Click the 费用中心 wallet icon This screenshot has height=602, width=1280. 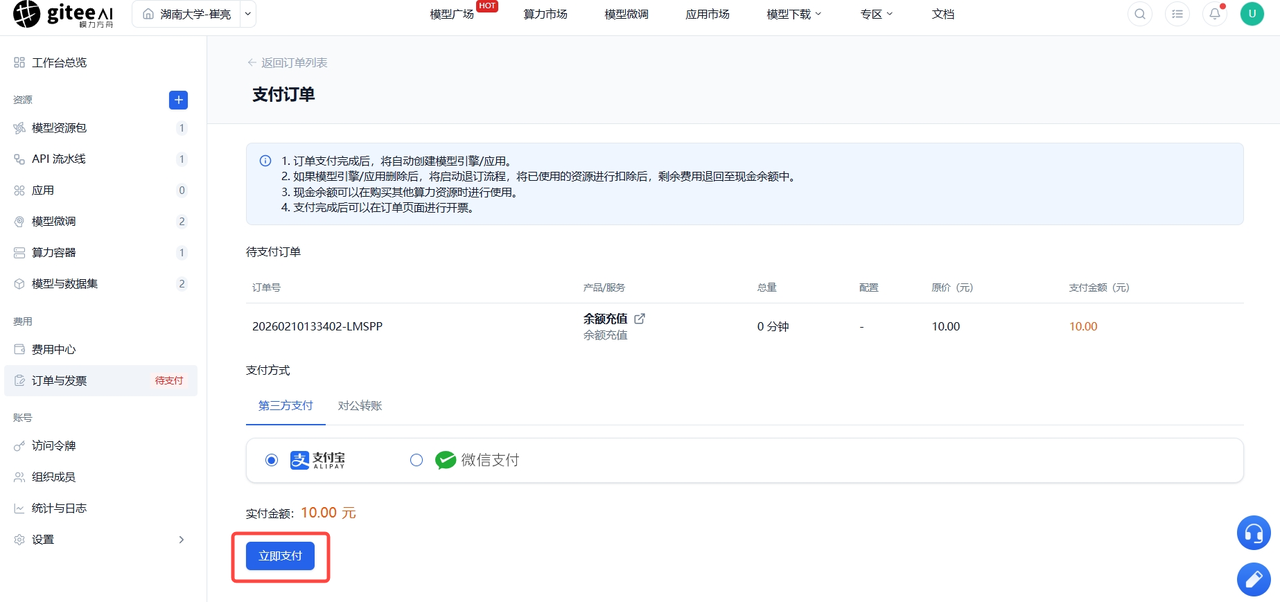[x=19, y=350]
